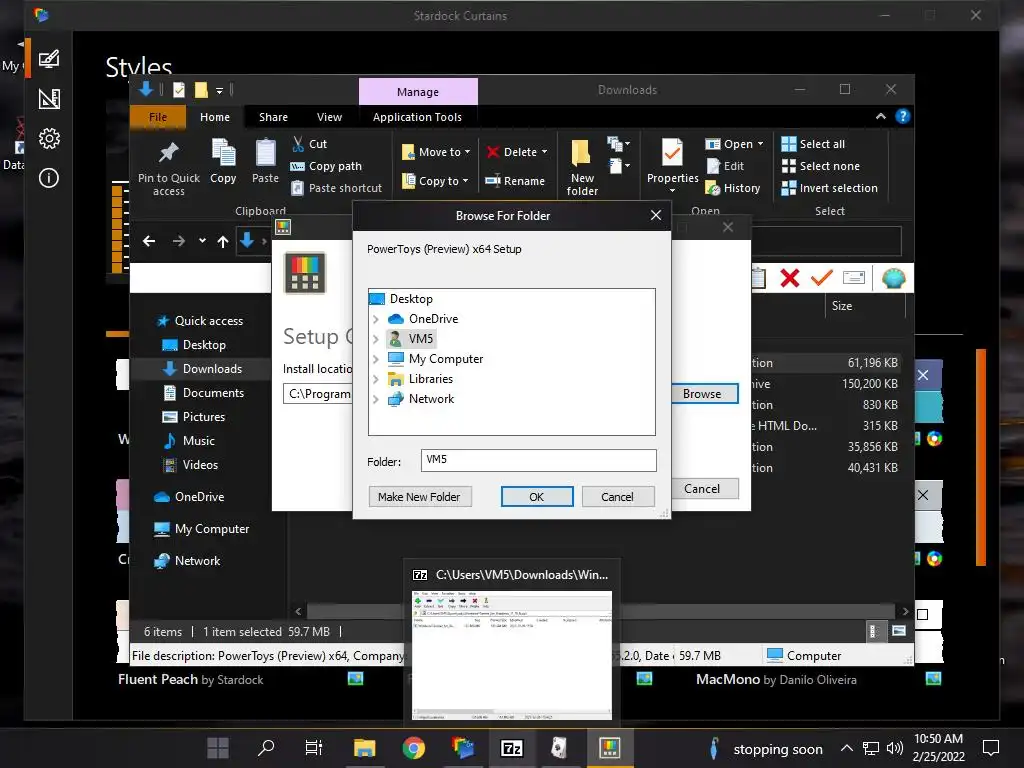This screenshot has height=768, width=1024.
Task: Switch to the View ribbon tab
Action: click(329, 117)
